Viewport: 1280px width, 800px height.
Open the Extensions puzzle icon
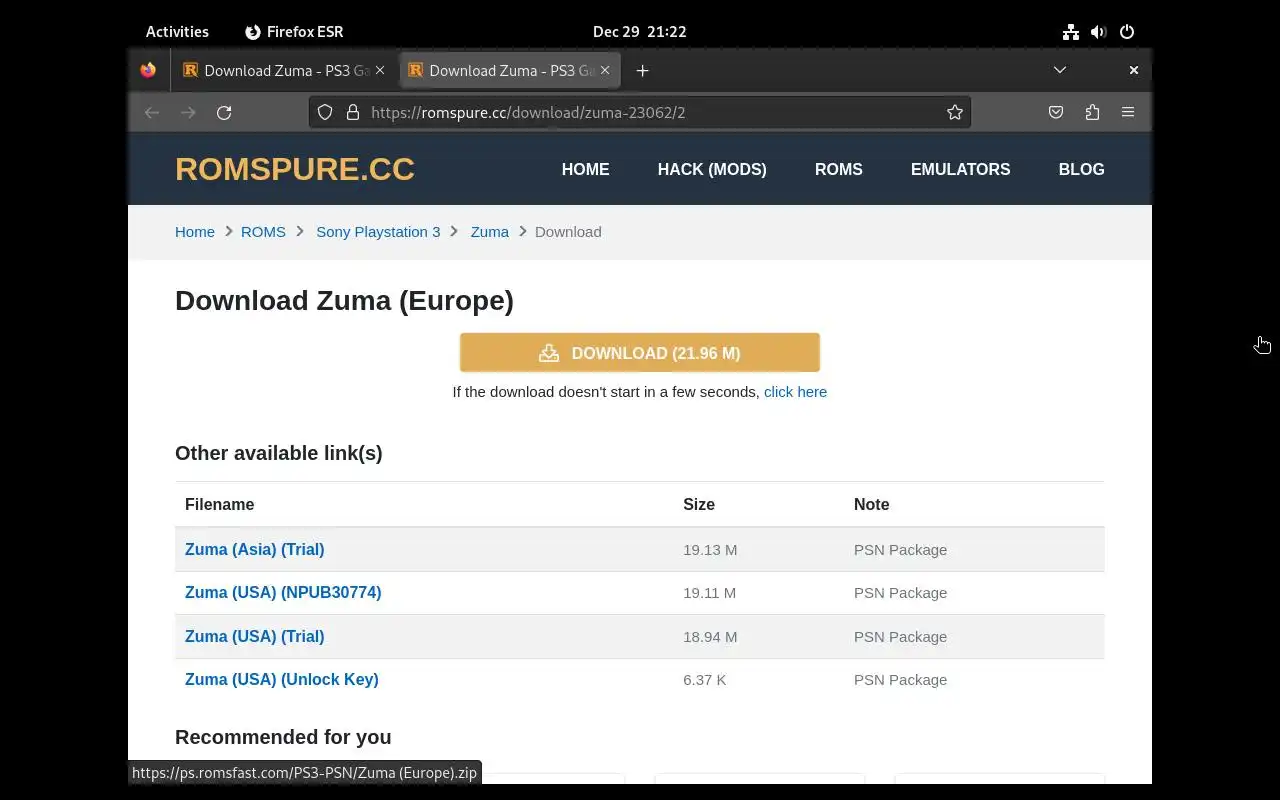pyautogui.click(x=1092, y=112)
